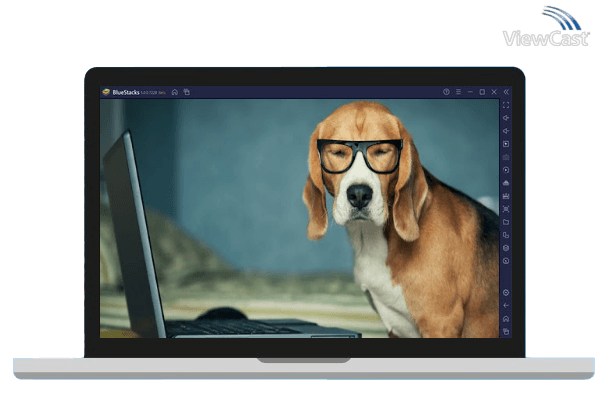Minimize the BlueStacks window

click(470, 92)
